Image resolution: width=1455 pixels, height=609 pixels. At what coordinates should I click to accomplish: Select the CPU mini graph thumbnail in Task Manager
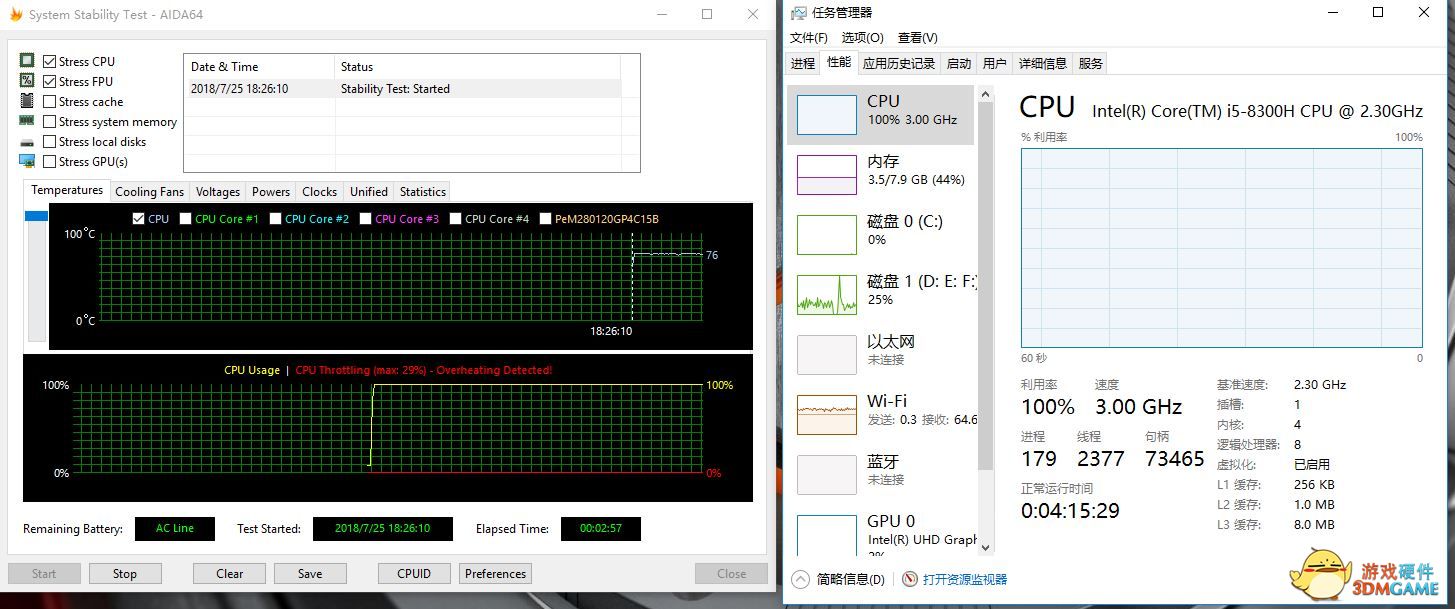(x=827, y=115)
